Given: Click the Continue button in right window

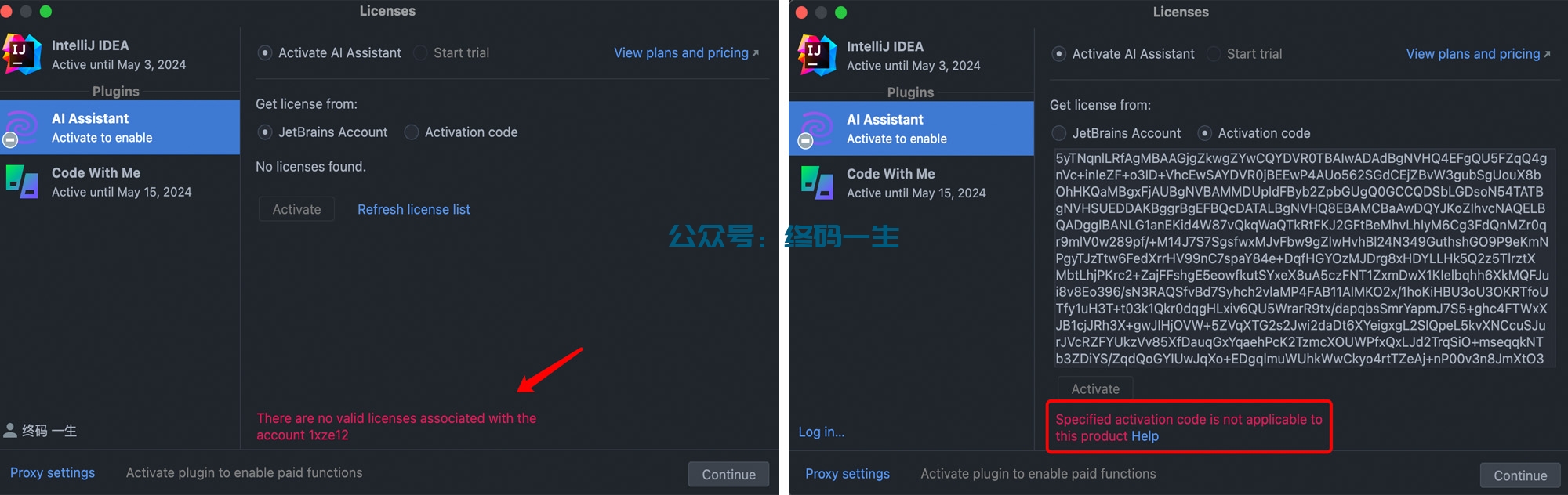Looking at the screenshot, I should [1520, 475].
